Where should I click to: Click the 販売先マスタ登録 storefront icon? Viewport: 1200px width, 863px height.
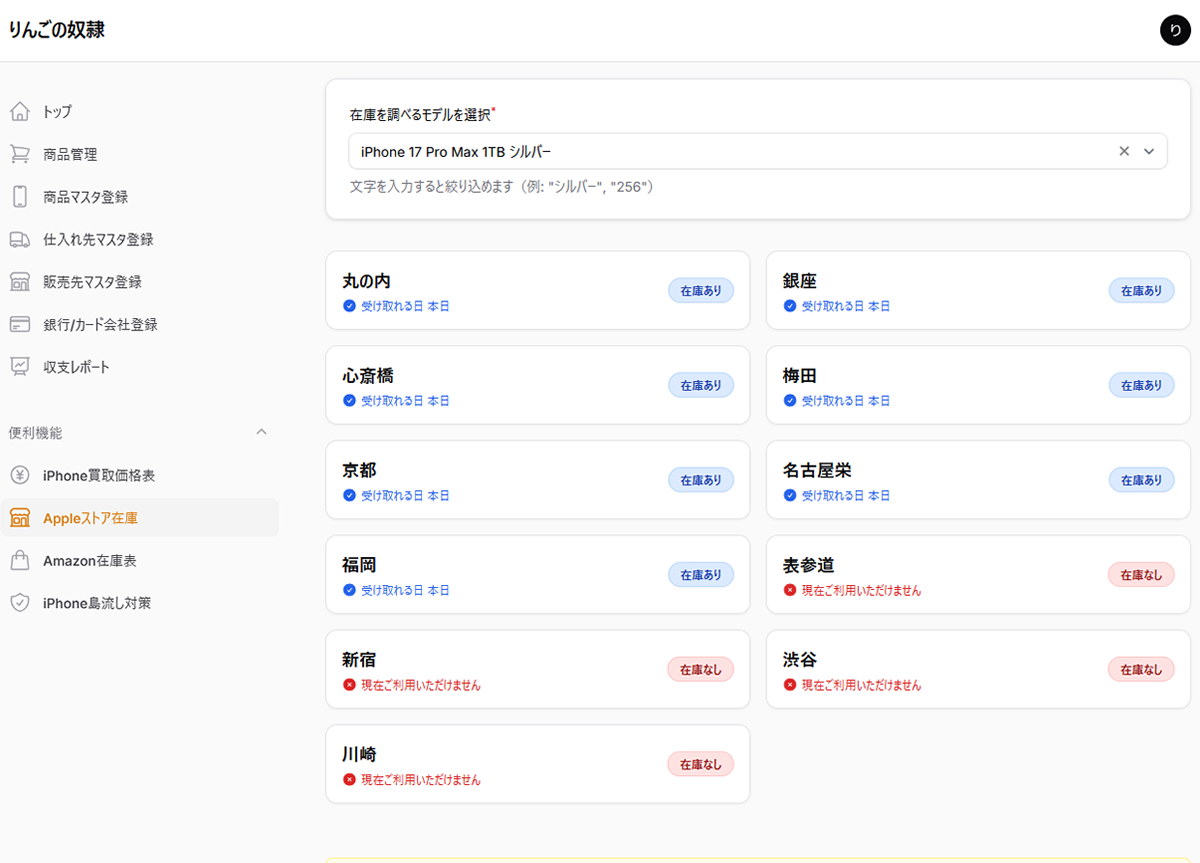point(19,281)
